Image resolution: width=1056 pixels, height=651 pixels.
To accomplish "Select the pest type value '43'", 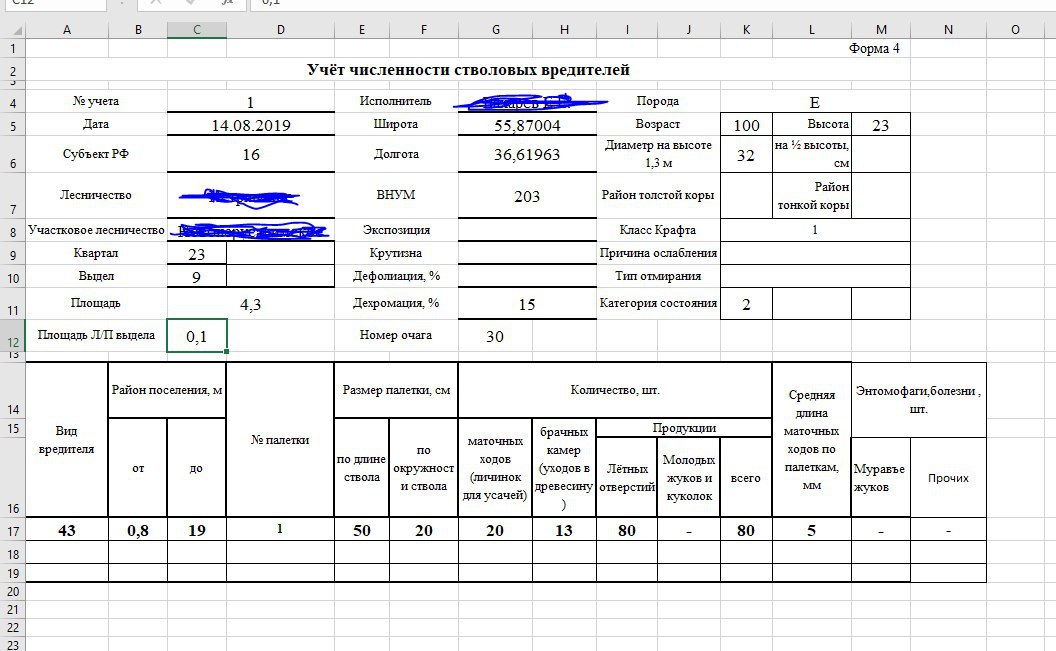I will coord(67,530).
